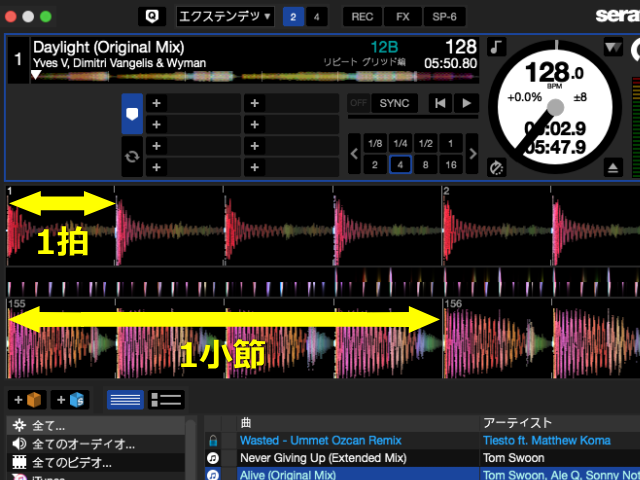The image size is (640, 480).
Task: Set auto loop to 1/2 beat
Action: click(x=426, y=143)
